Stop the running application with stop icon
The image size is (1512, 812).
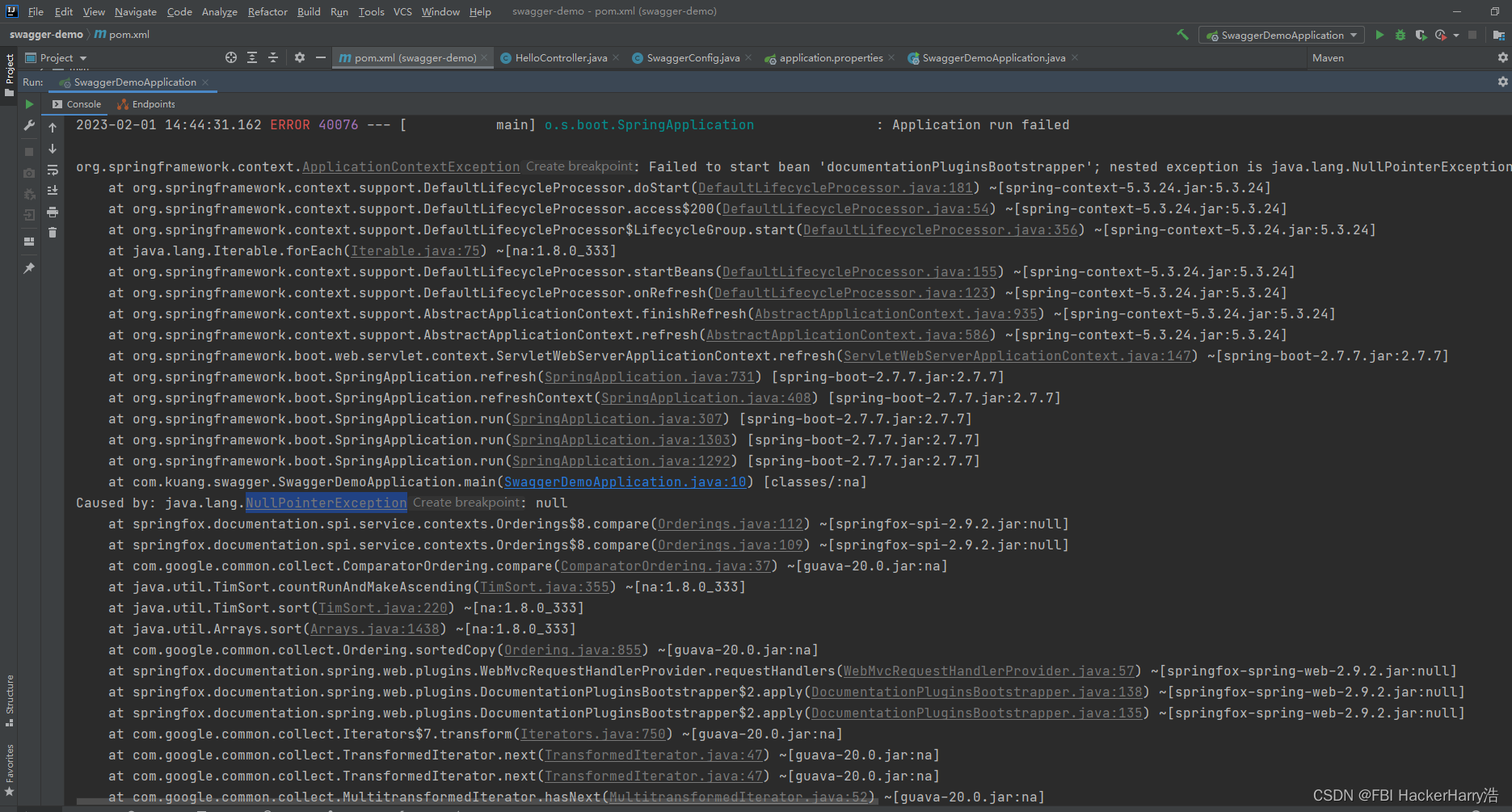[x=29, y=151]
